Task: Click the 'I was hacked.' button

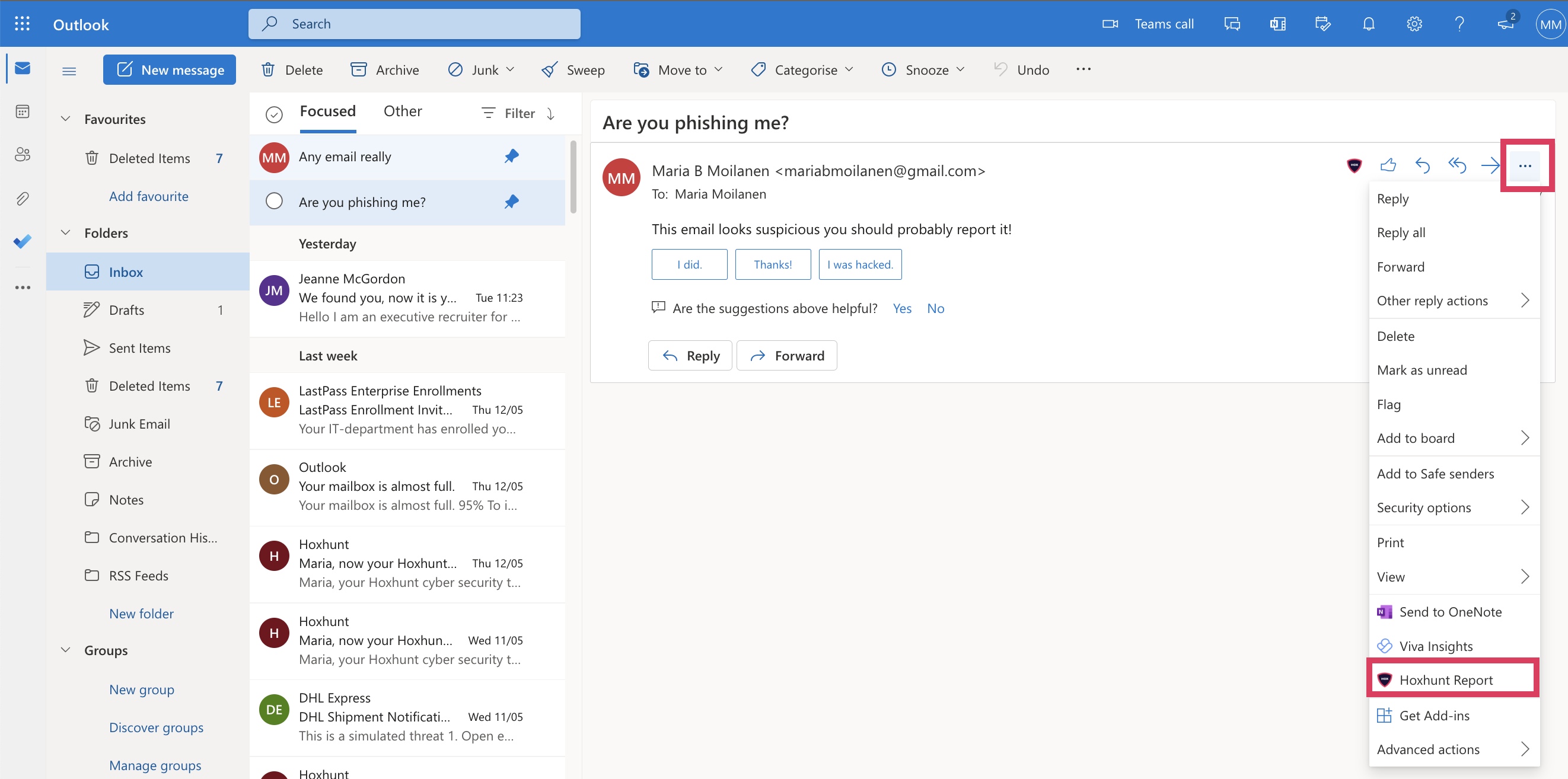Action: 859,264
